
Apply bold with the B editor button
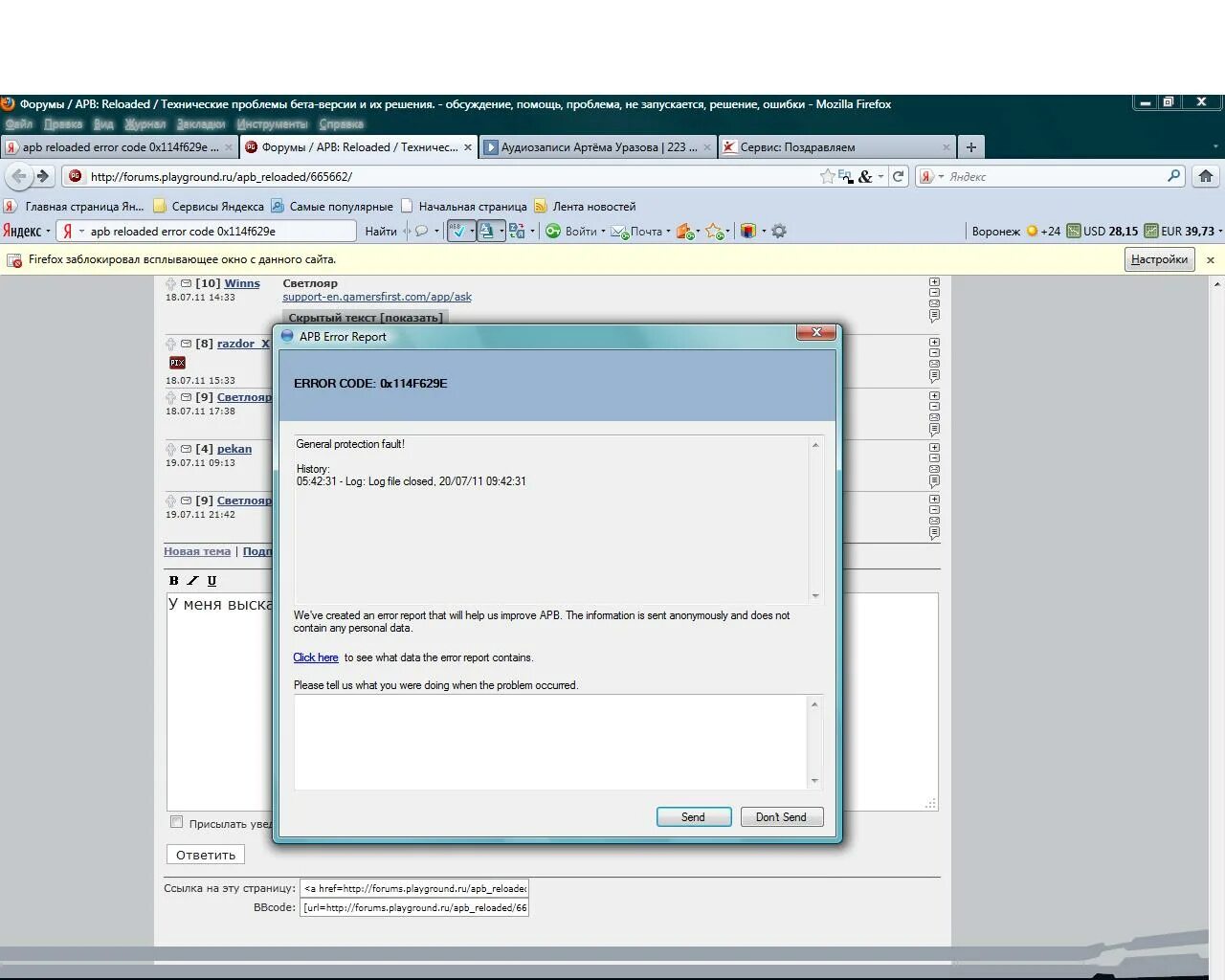click(x=173, y=581)
